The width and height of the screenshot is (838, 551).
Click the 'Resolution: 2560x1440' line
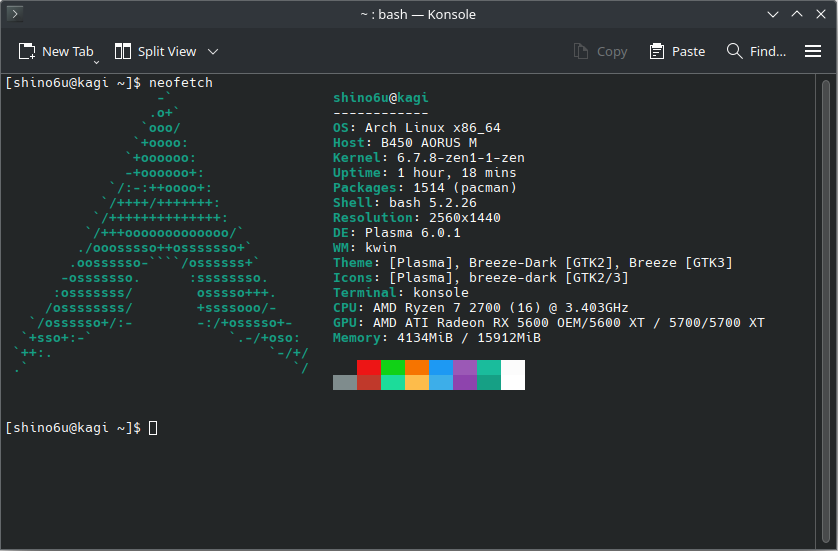417,218
